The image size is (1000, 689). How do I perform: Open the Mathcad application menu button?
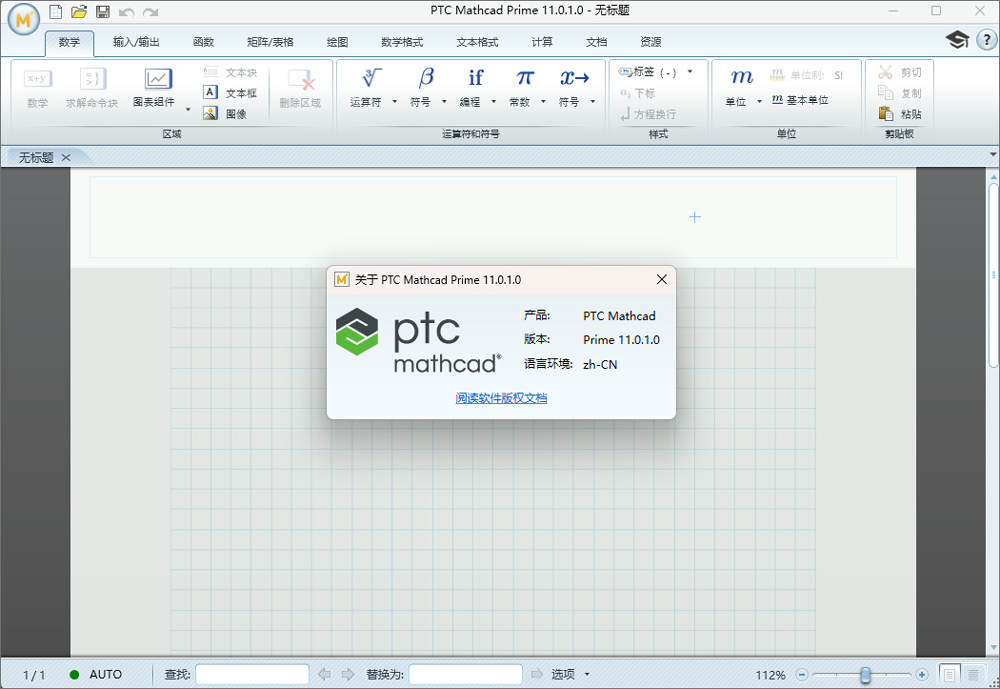click(24, 20)
